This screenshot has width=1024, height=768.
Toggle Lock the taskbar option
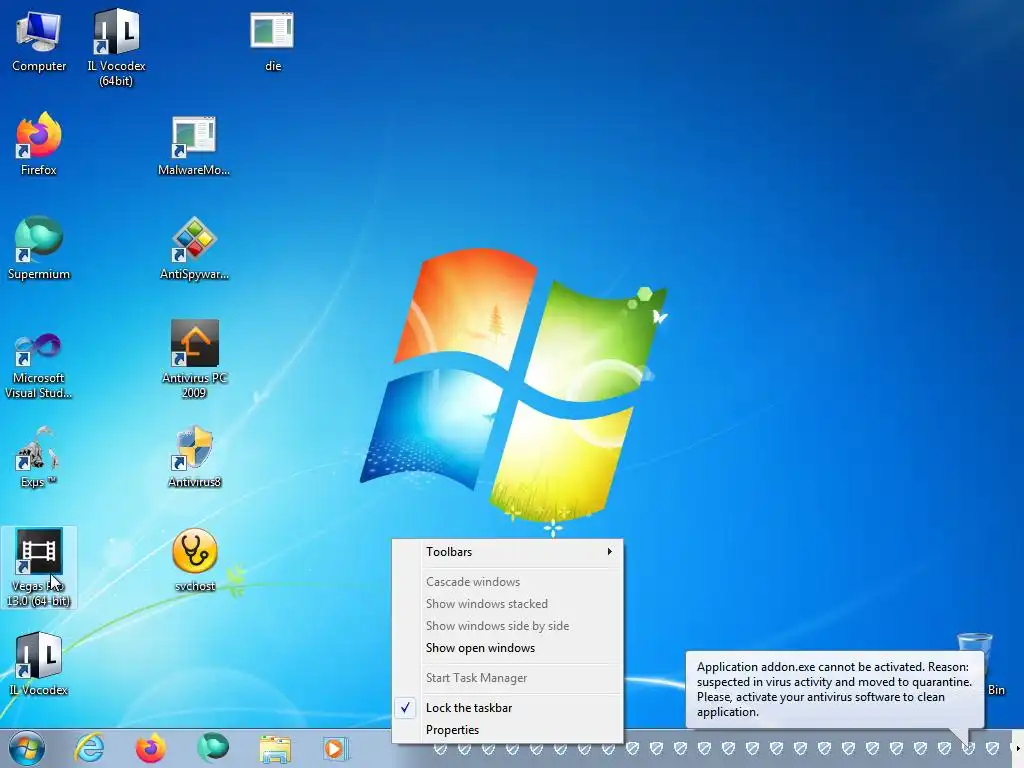(x=507, y=708)
